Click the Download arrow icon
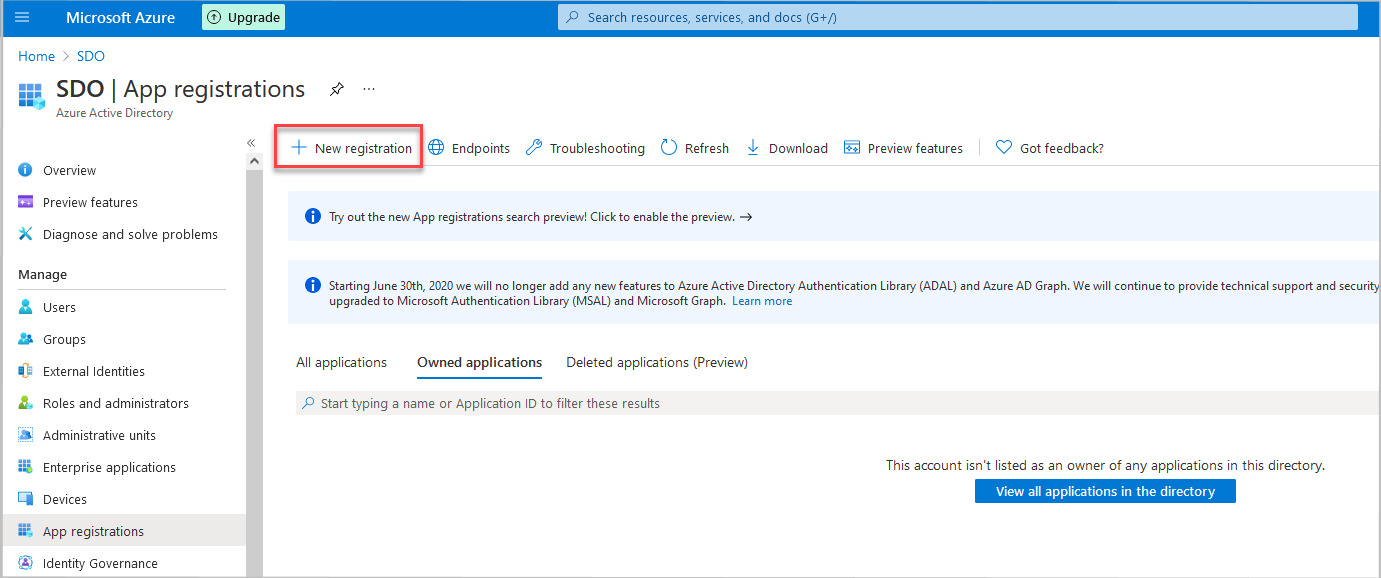Image resolution: width=1381 pixels, height=578 pixels. pyautogui.click(x=753, y=148)
